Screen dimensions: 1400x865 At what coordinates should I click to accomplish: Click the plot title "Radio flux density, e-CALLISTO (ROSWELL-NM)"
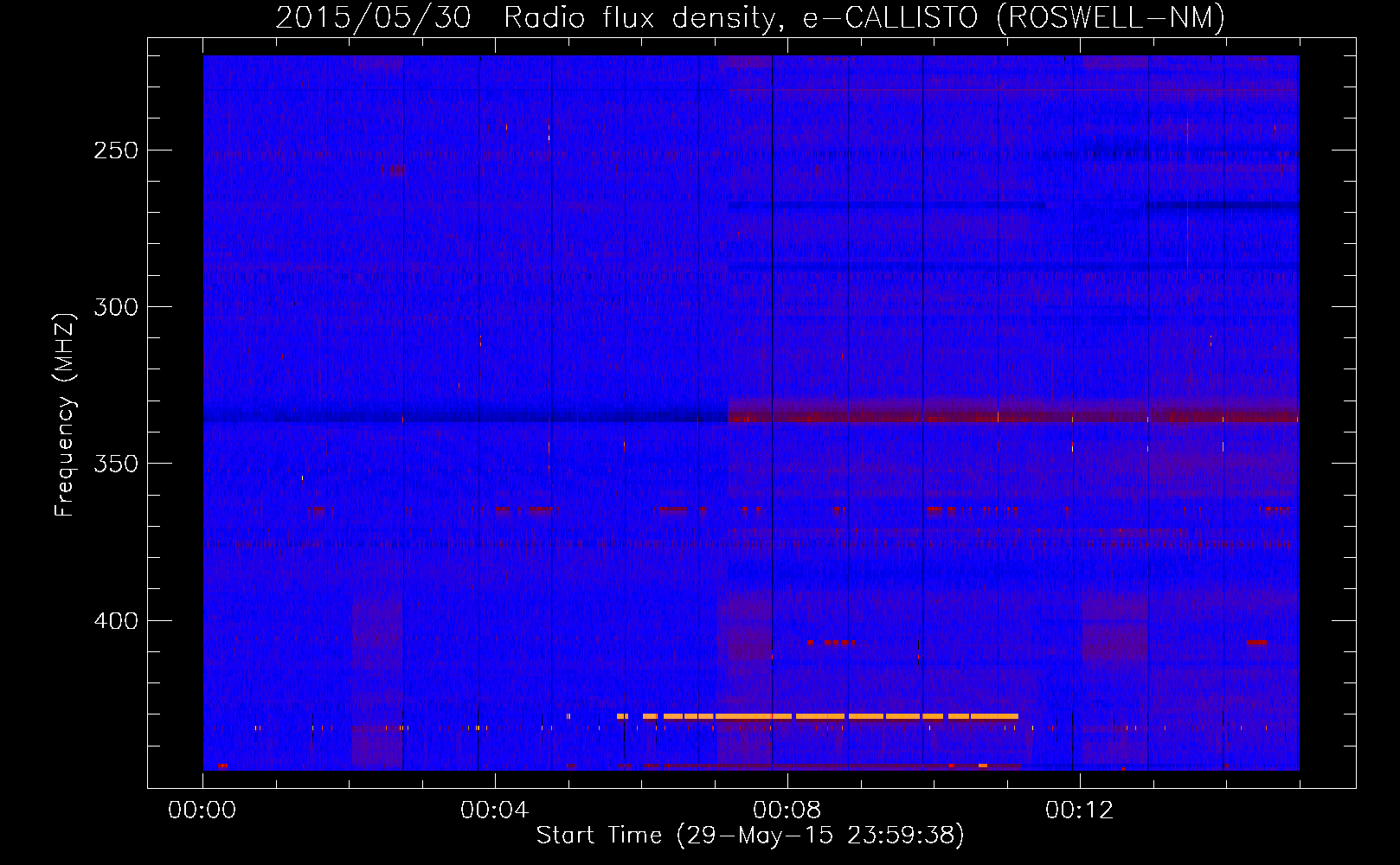[x=864, y=17]
